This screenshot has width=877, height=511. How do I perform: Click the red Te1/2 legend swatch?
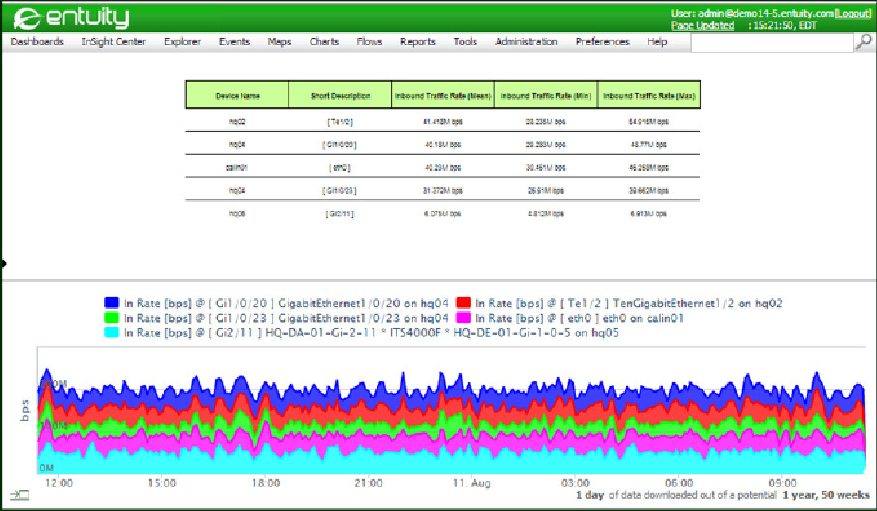(463, 303)
